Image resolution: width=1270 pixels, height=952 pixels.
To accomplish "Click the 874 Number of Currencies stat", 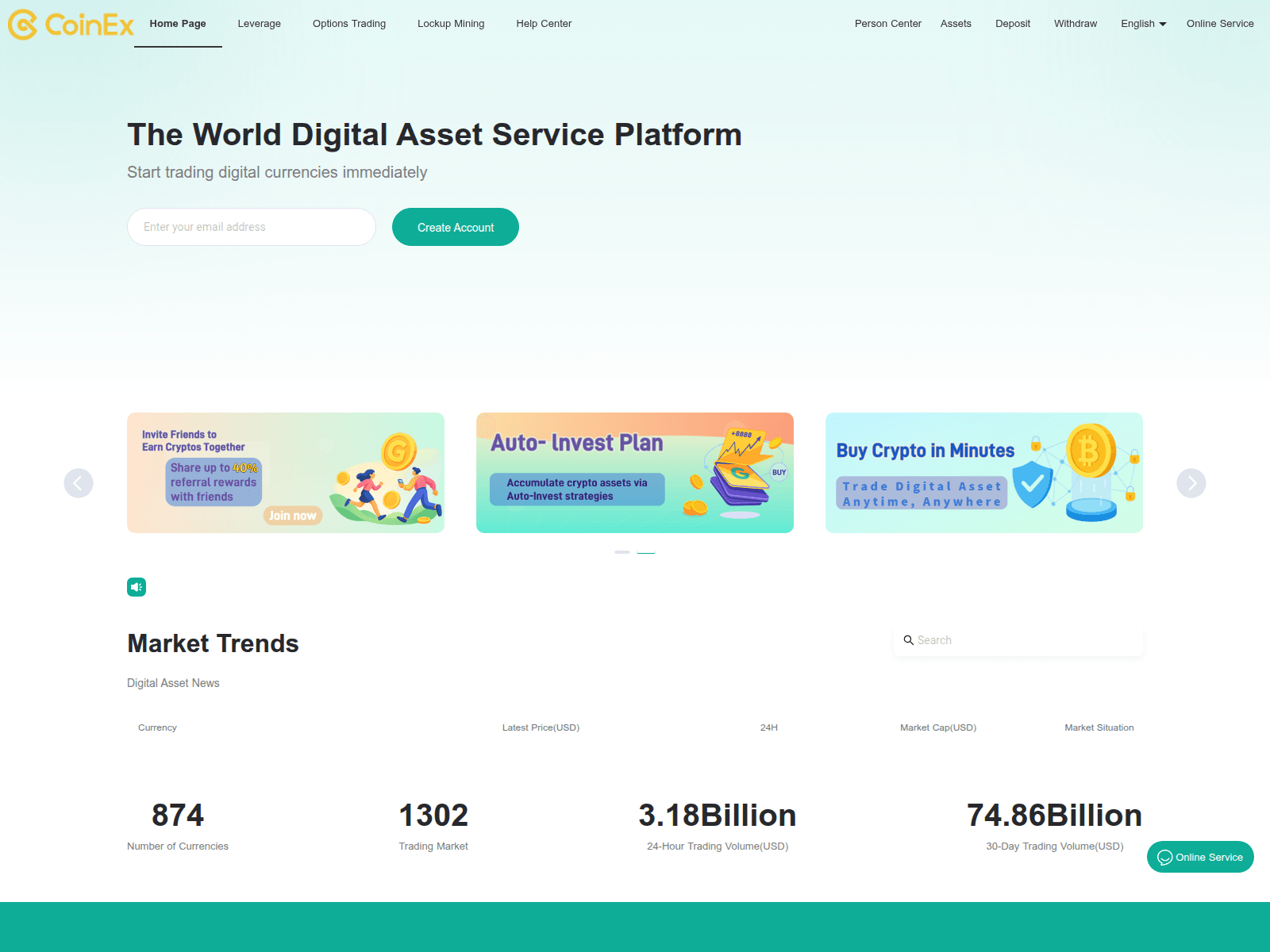I will point(178,826).
